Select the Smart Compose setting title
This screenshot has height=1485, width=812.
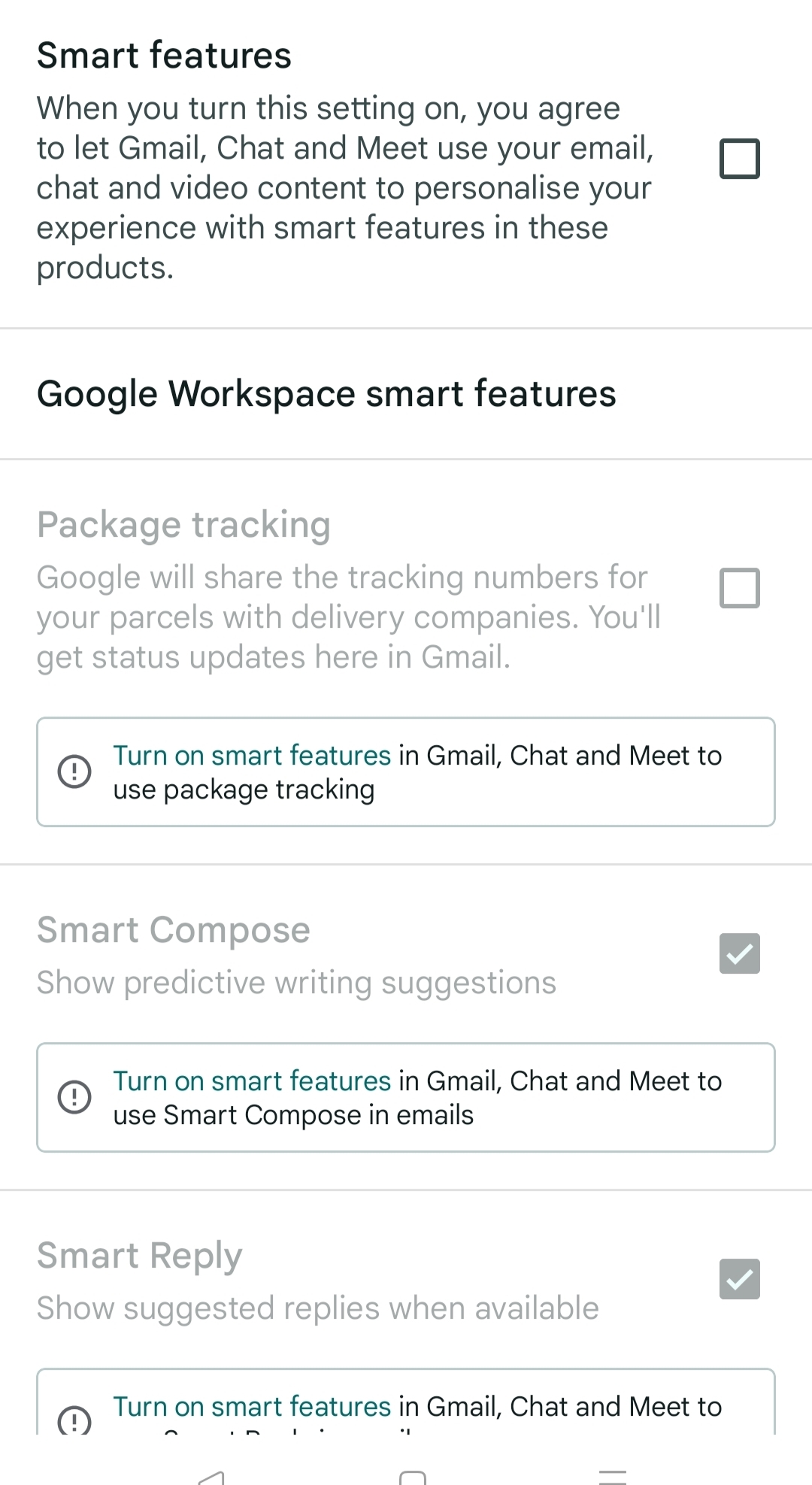pyautogui.click(x=174, y=930)
